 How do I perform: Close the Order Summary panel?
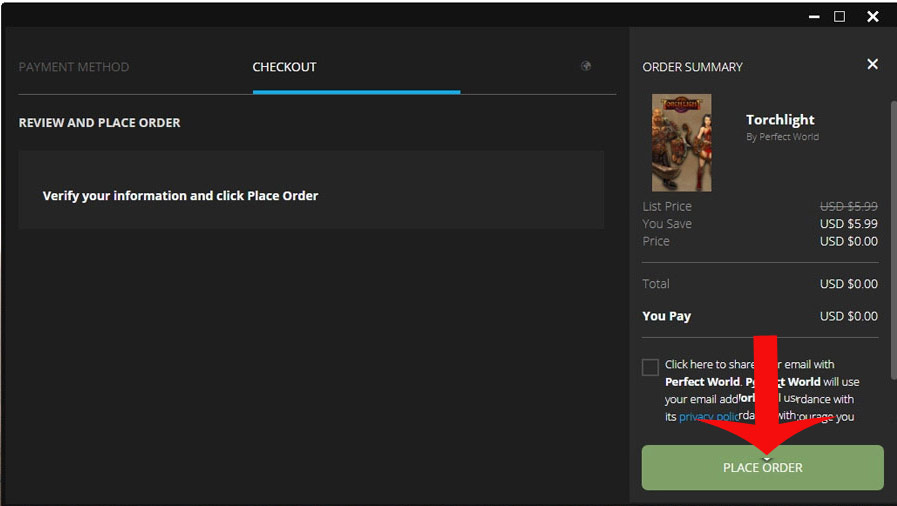872,64
